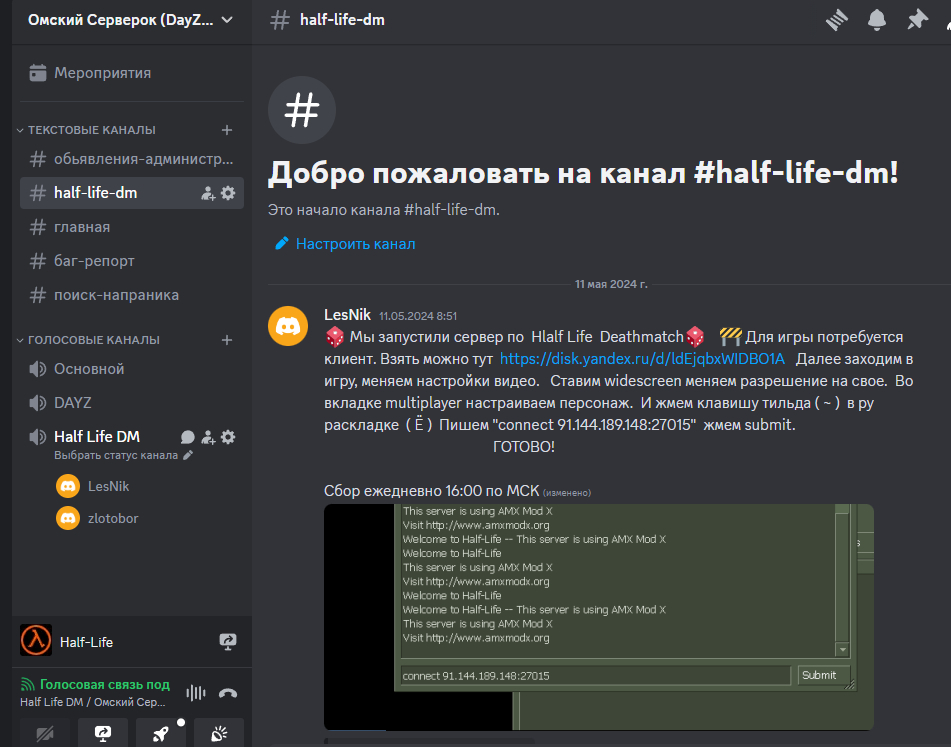Open Омский Серверок server dropdown menu
Image resolution: width=951 pixels, height=747 pixels.
tap(130, 20)
